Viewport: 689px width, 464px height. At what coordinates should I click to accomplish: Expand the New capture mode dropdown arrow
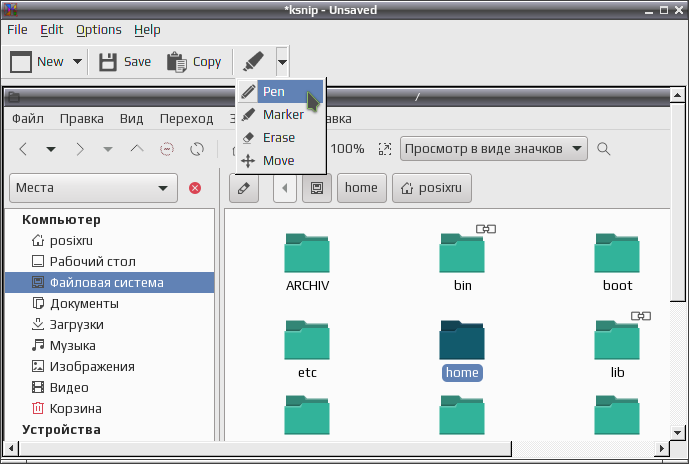click(x=77, y=62)
